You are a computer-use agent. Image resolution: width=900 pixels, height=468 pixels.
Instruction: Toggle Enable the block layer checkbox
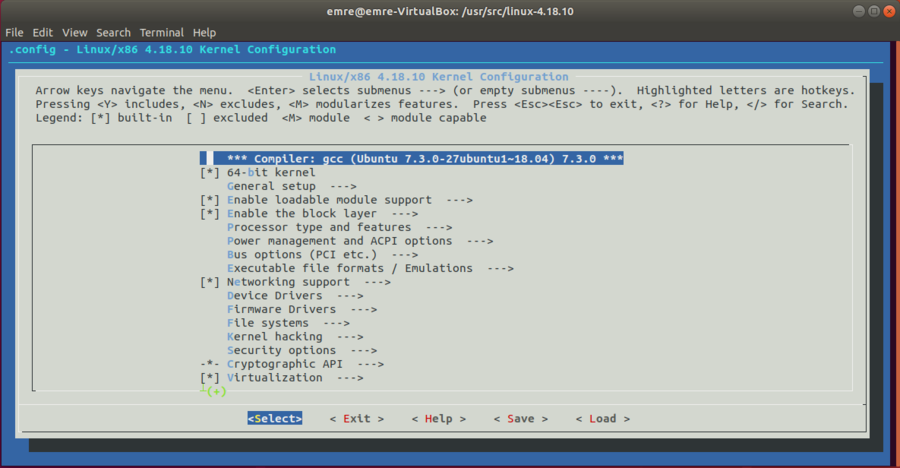210,214
